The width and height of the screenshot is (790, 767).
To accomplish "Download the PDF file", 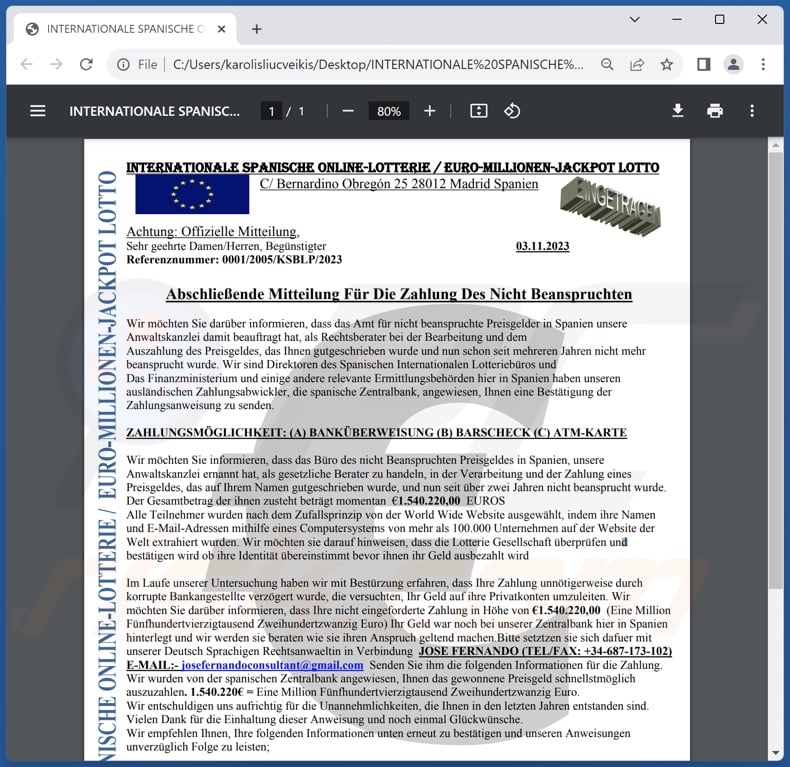I will [678, 111].
